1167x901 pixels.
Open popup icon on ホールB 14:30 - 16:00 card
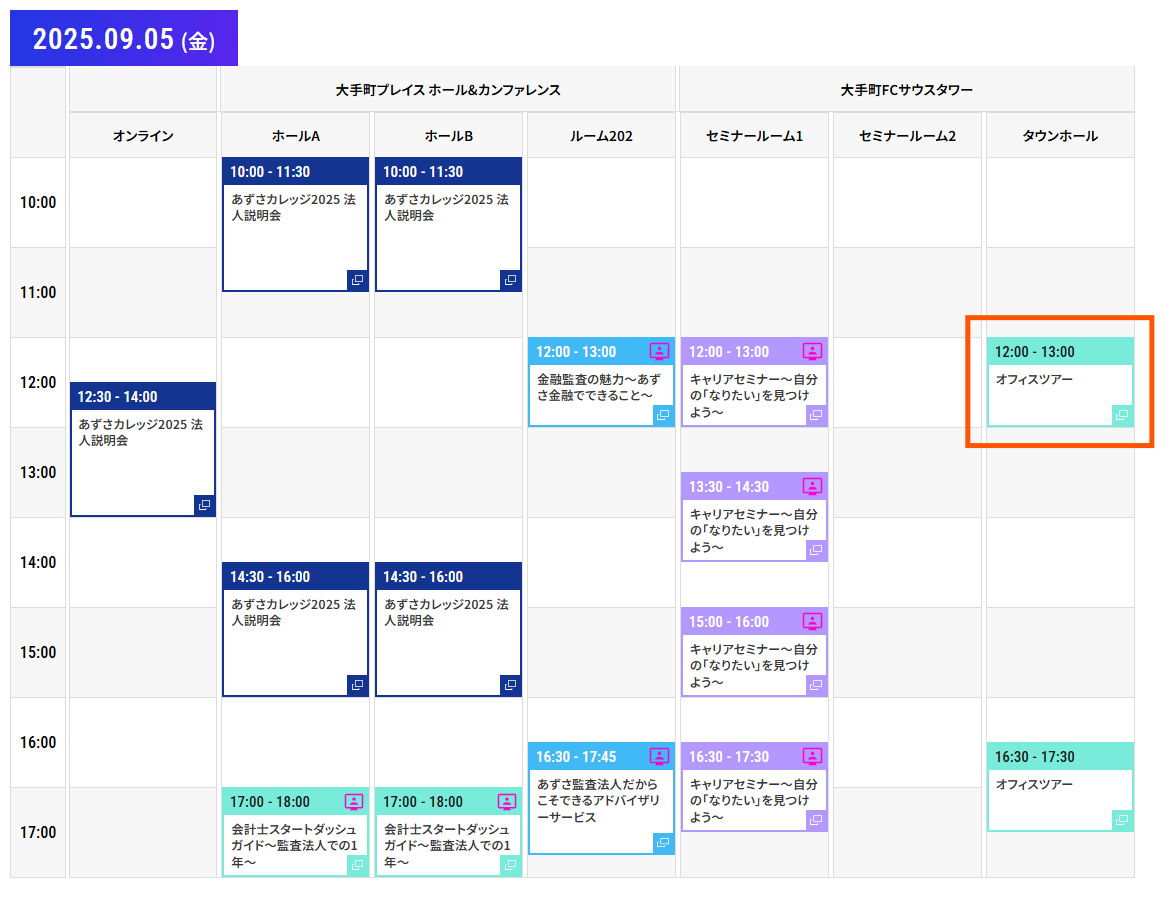point(511,685)
